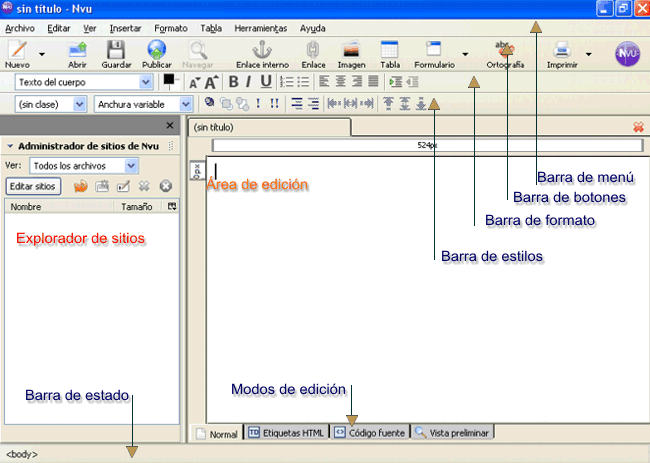
Task: Open the Tabla menu
Action: (211, 28)
